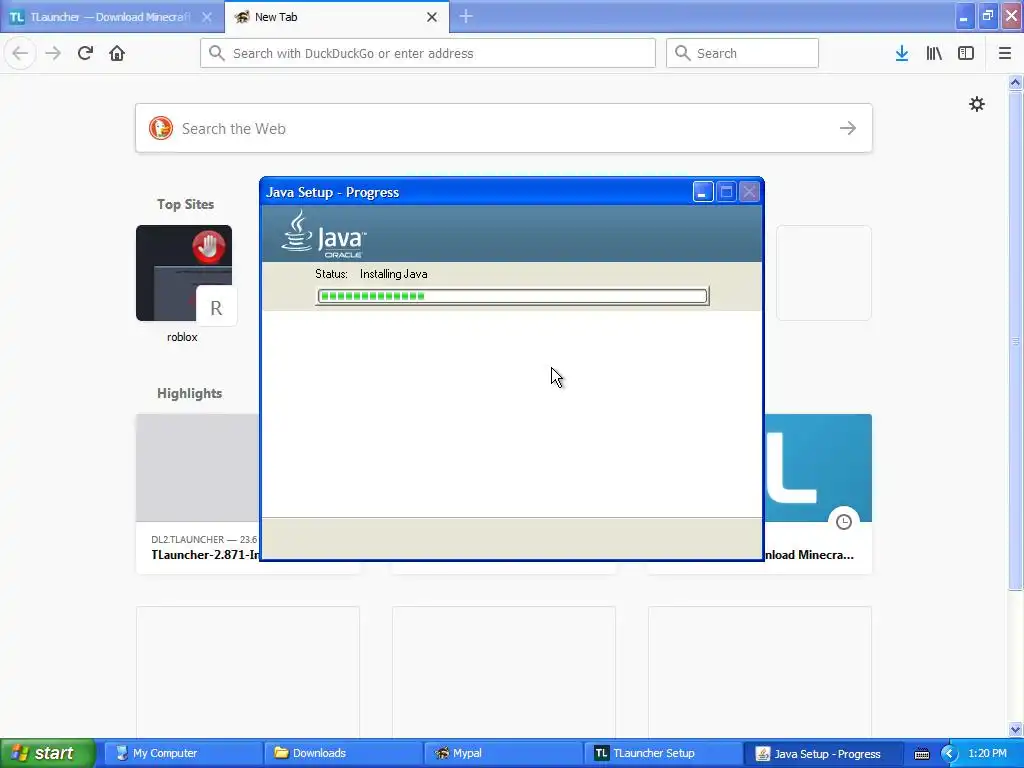Click the Search the Web field
This screenshot has width=1024, height=768.
(504, 128)
